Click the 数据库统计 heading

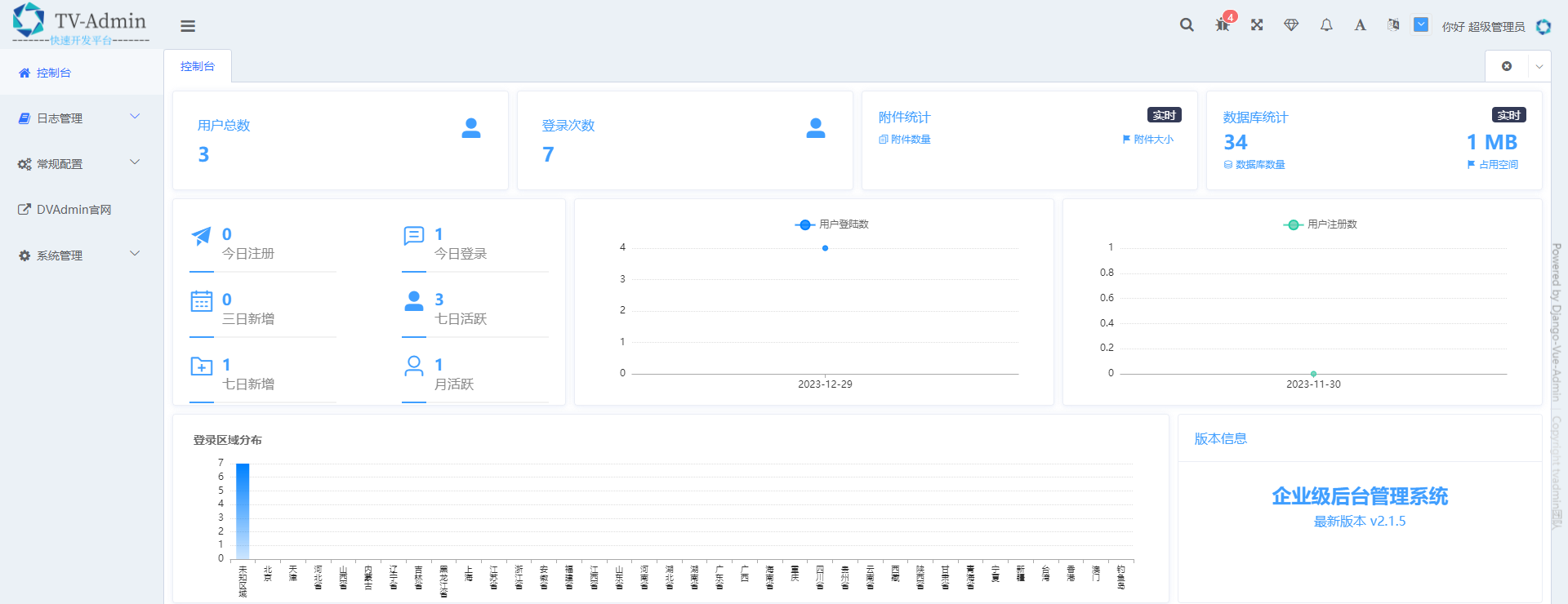[1256, 118]
